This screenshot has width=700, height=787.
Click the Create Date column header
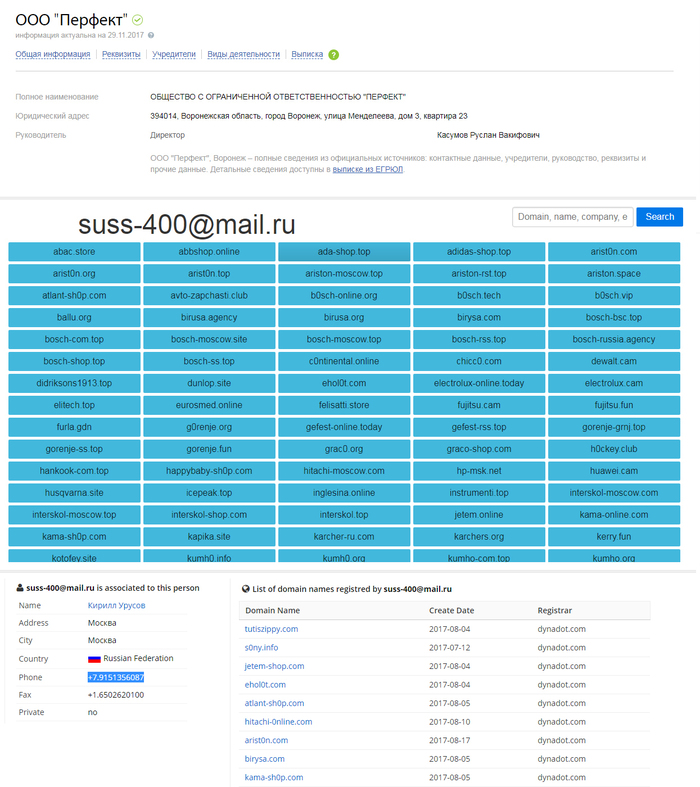(x=451, y=610)
